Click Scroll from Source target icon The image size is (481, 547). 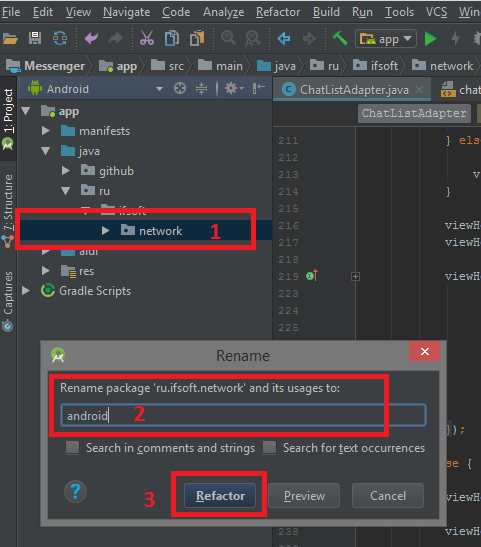(180, 89)
